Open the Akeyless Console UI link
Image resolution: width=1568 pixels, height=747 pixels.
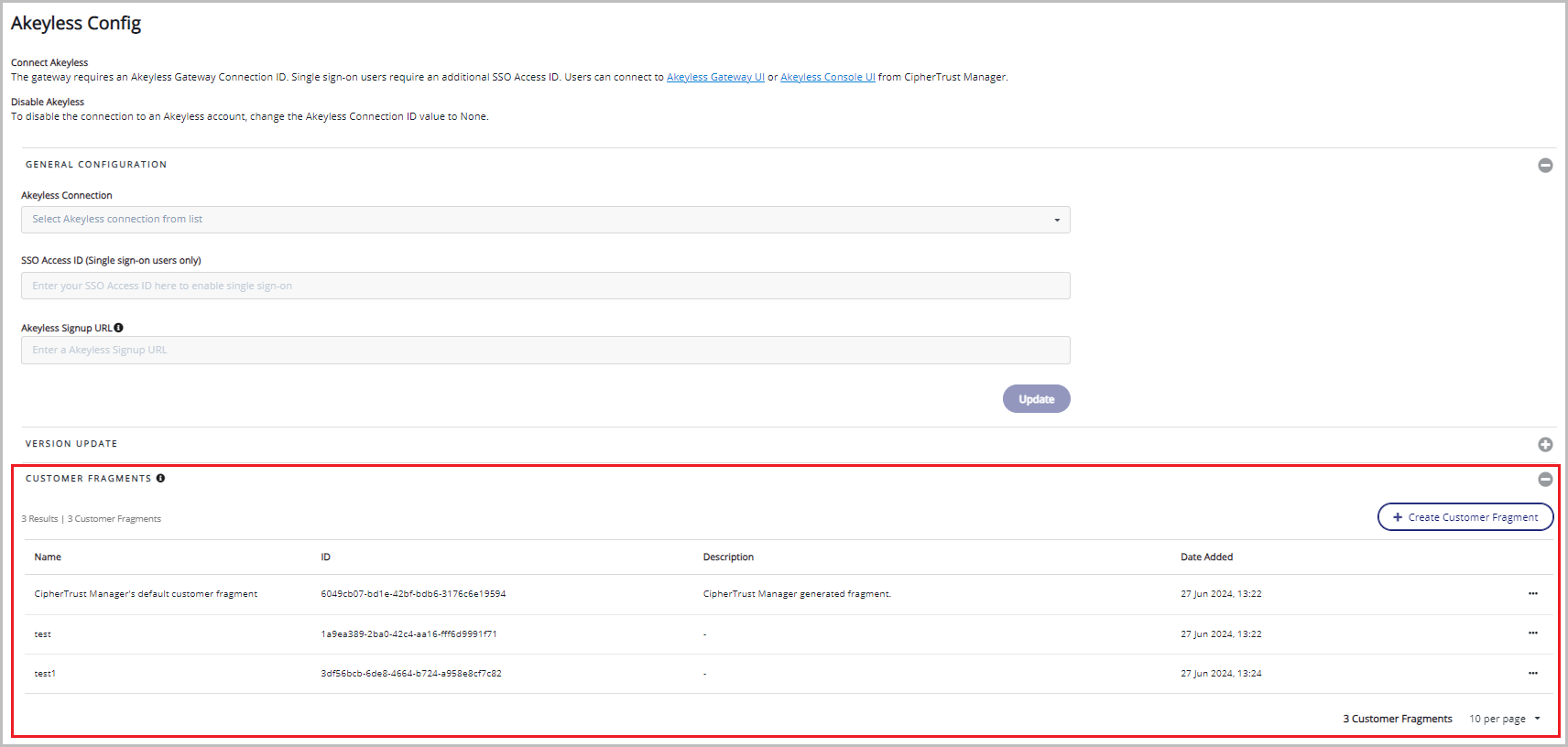point(827,77)
